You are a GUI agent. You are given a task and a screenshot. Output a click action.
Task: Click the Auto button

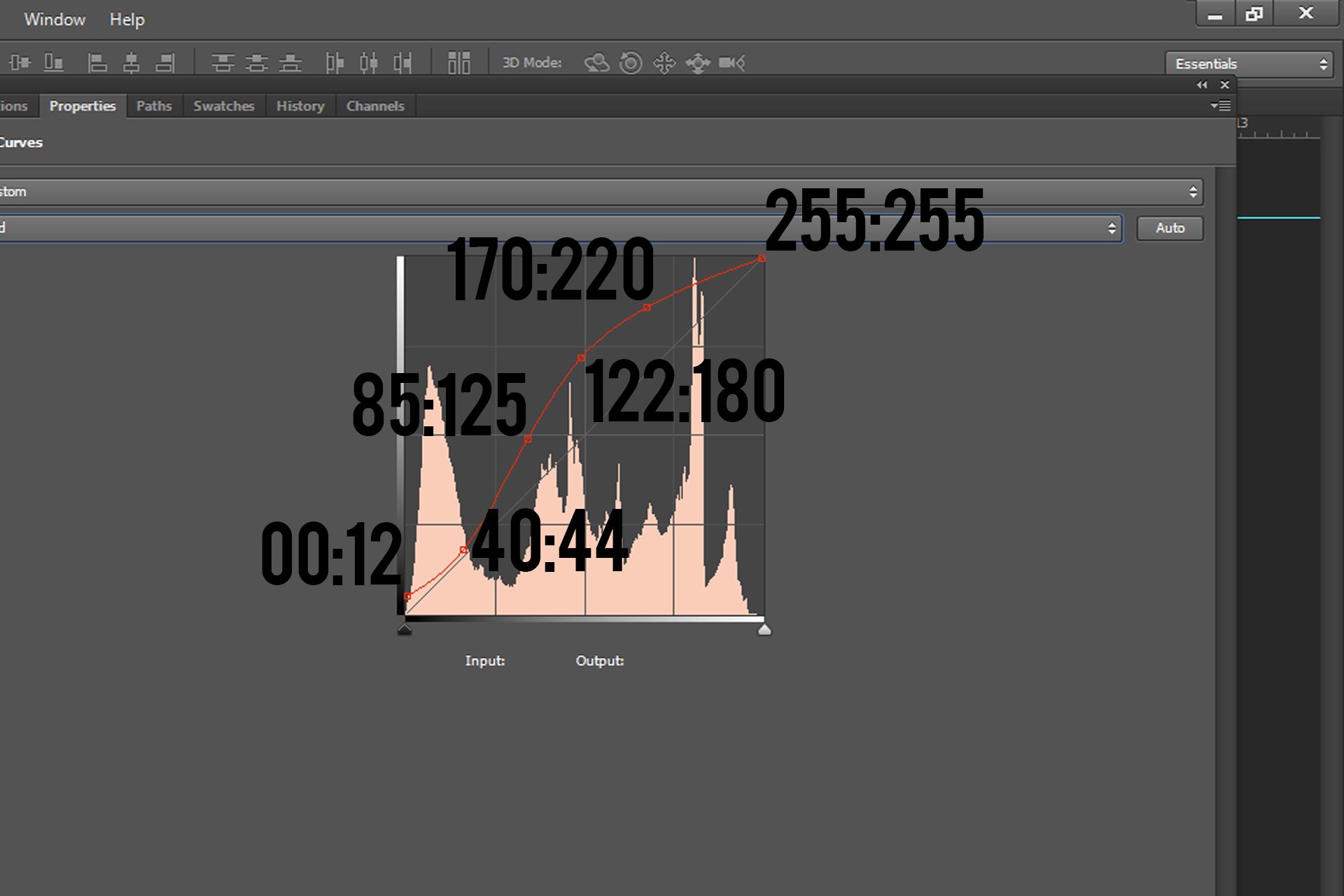[x=1170, y=228]
